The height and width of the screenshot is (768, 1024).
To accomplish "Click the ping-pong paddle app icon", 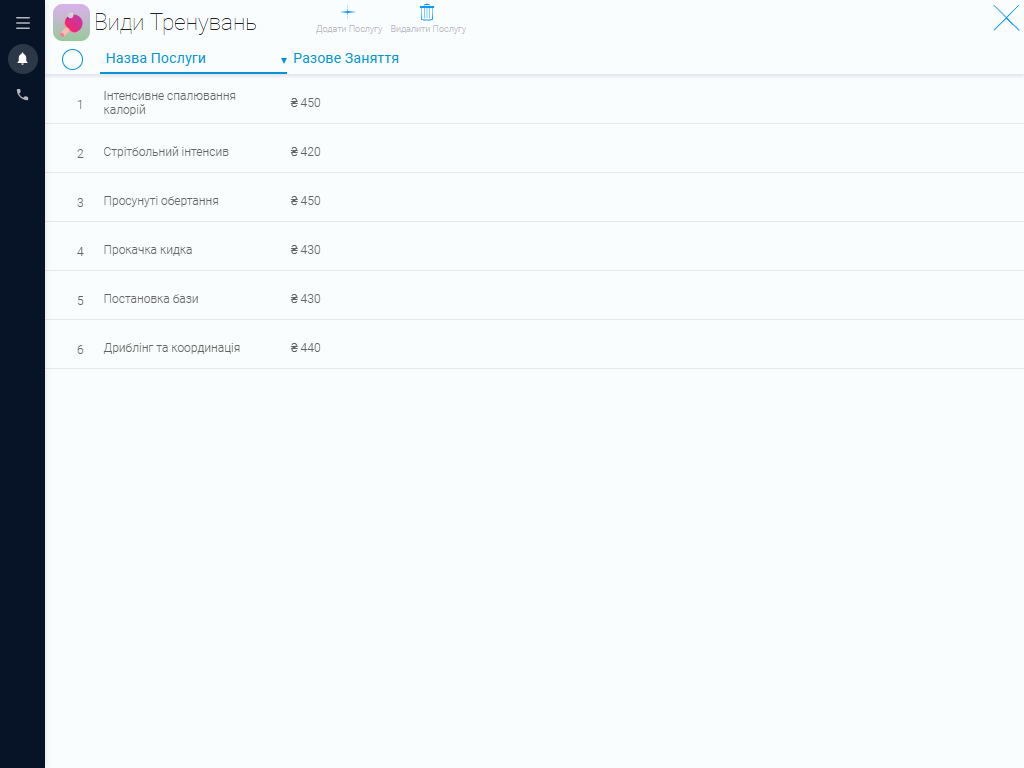I will tap(71, 22).
